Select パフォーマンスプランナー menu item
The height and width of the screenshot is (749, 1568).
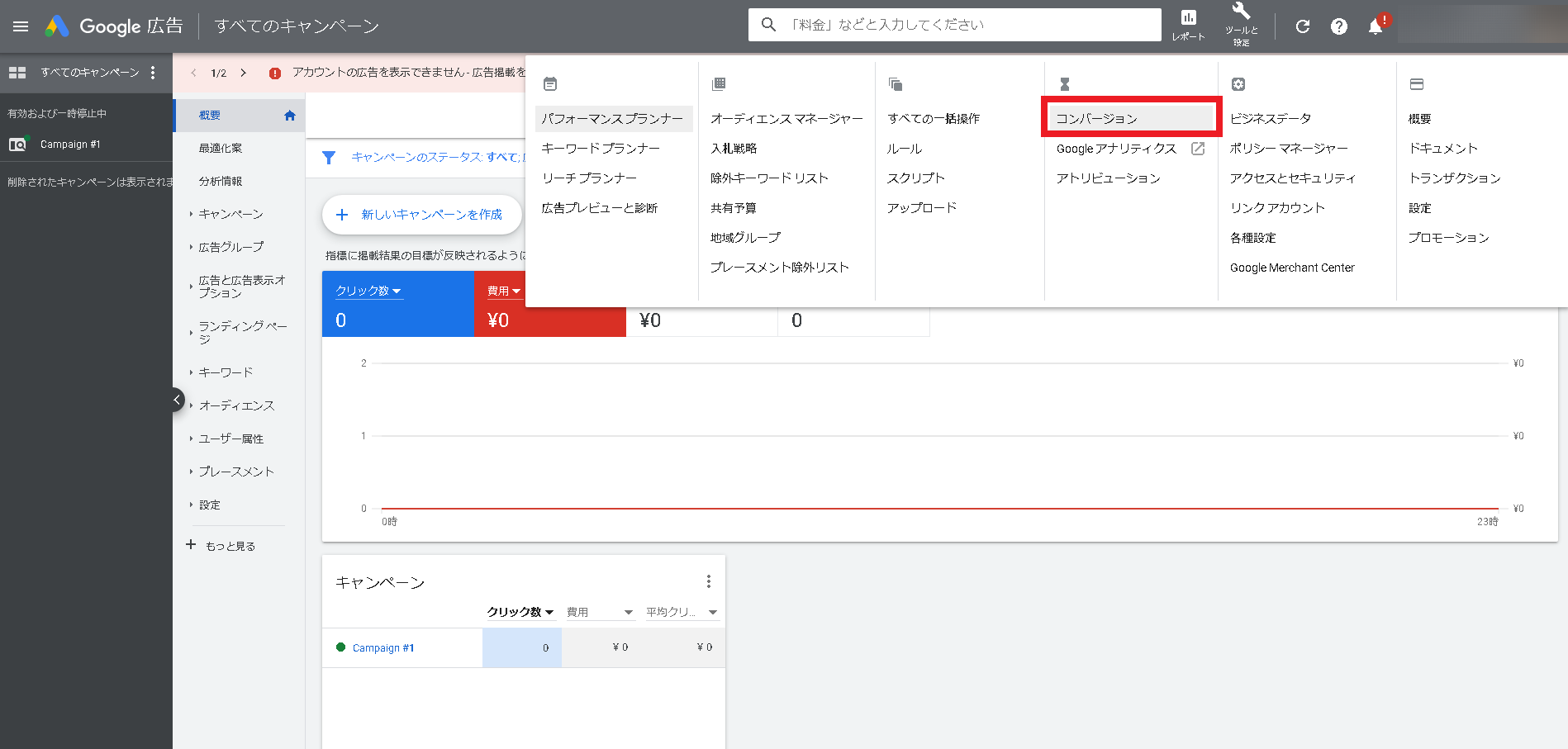click(614, 119)
